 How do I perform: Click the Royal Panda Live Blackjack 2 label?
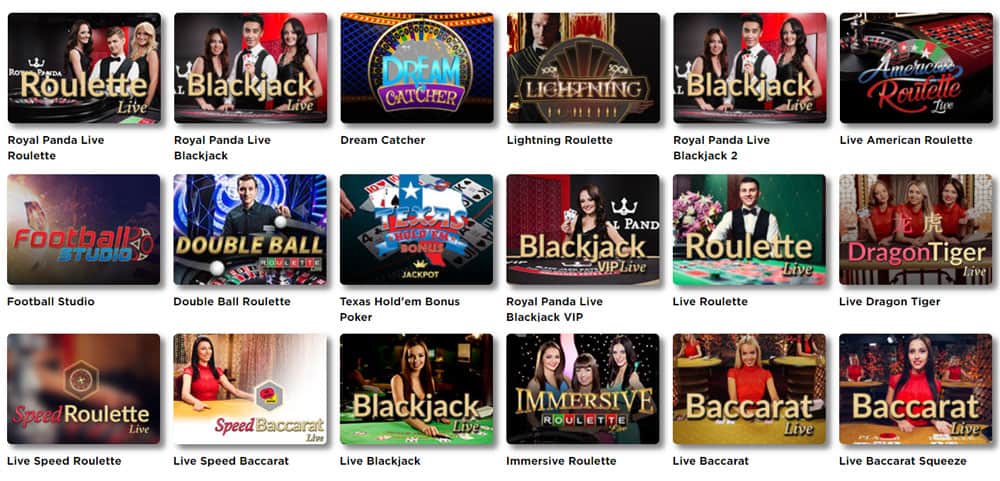(721, 147)
